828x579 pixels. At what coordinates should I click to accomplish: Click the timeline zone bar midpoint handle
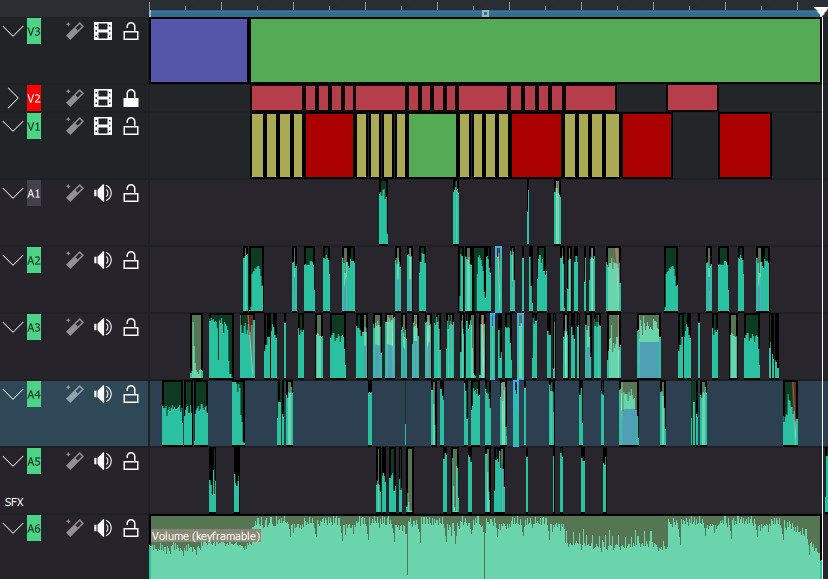point(485,13)
